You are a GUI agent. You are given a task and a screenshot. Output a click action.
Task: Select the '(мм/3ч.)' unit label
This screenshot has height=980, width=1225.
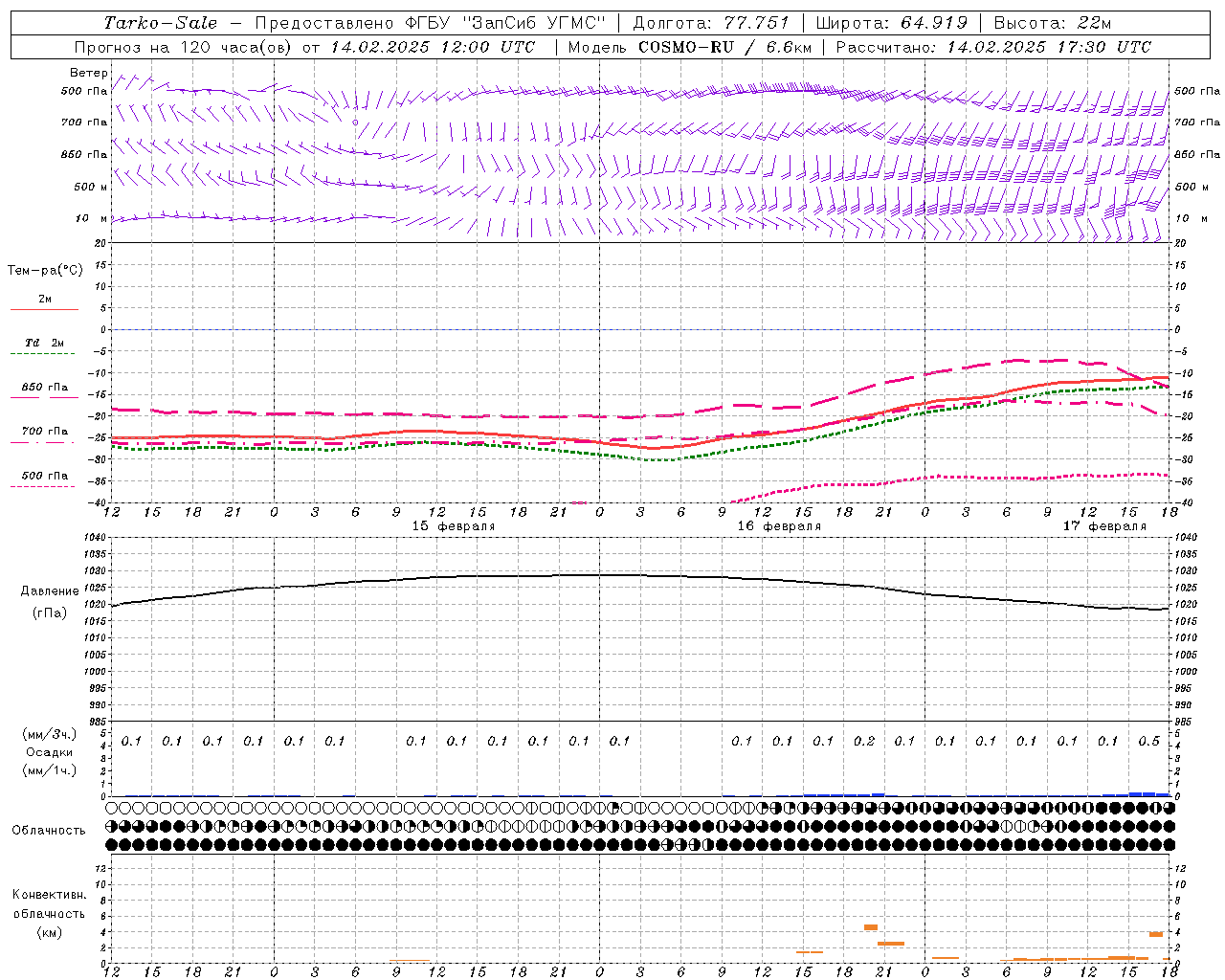pyautogui.click(x=50, y=734)
